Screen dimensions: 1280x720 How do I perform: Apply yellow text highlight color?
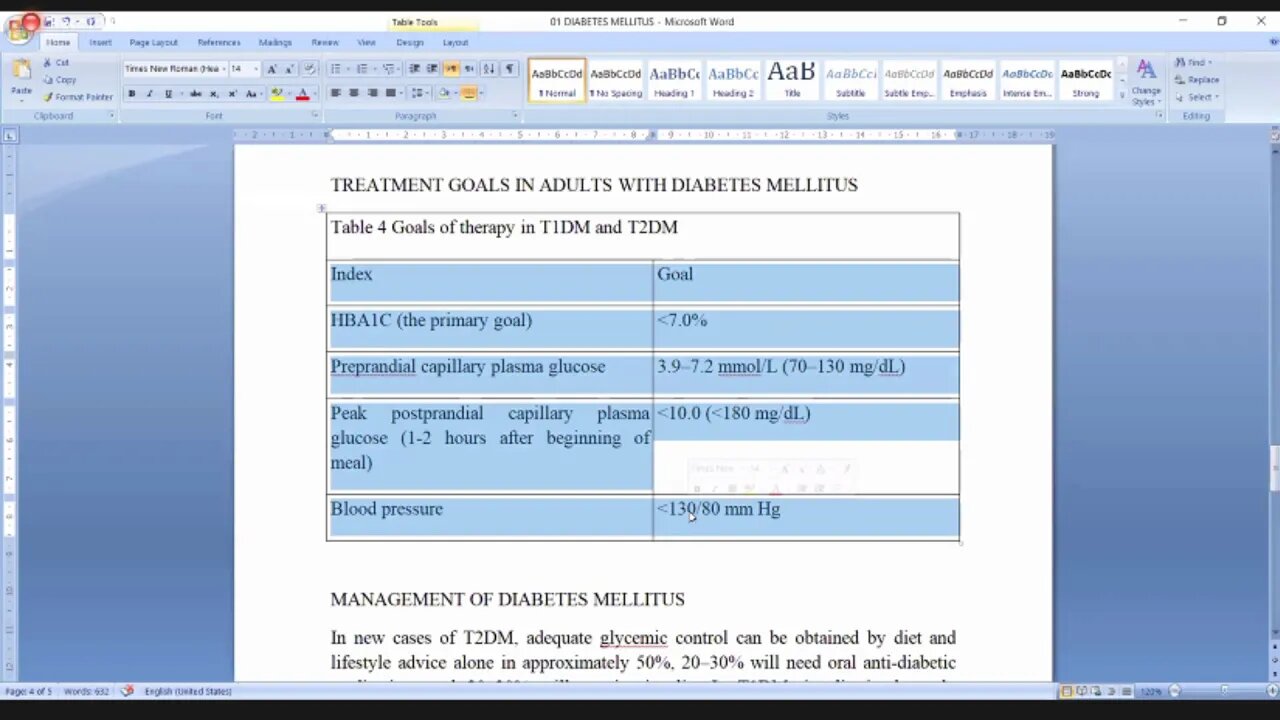[277, 94]
